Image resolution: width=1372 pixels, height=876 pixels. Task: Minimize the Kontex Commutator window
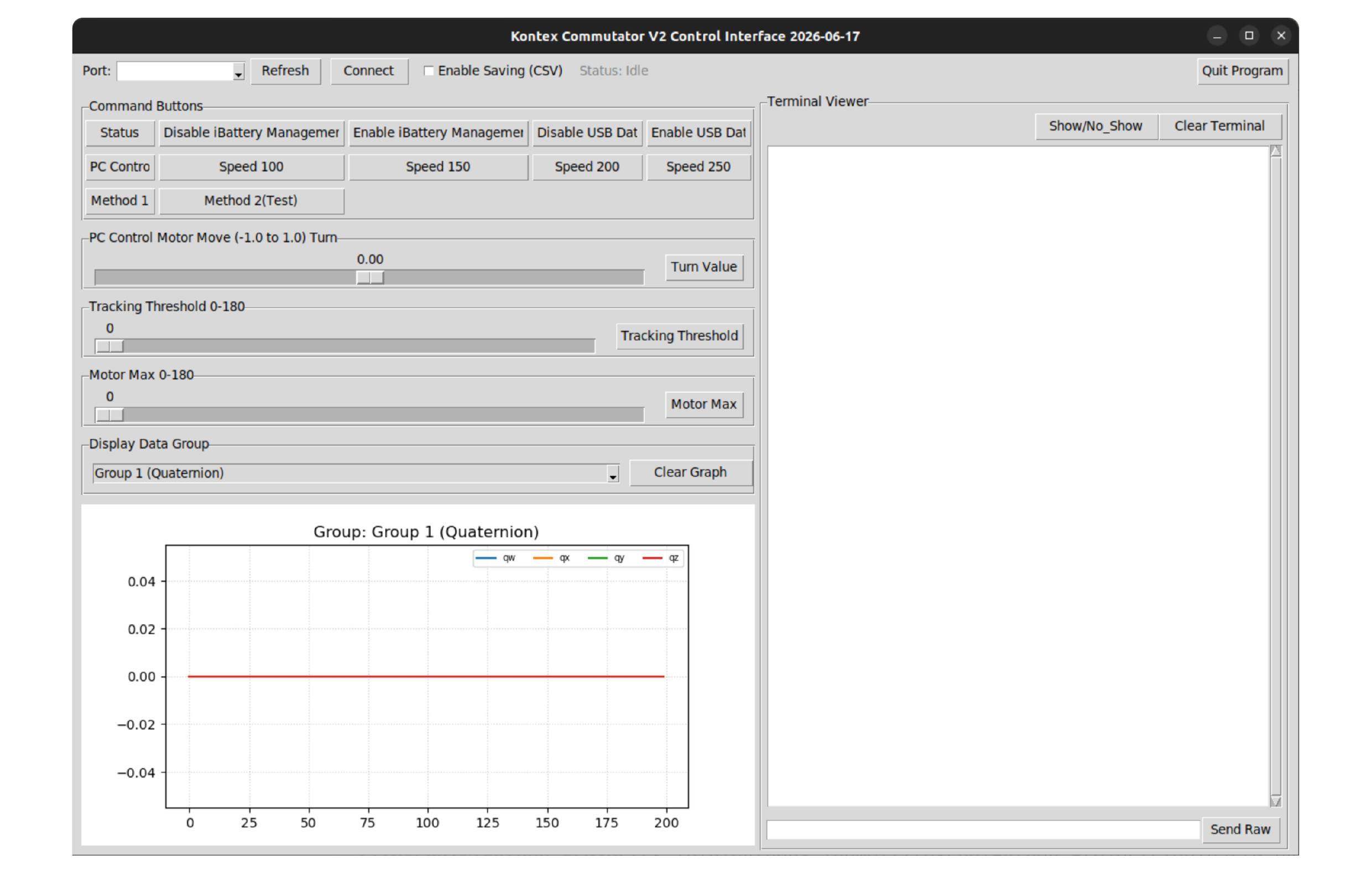(1217, 36)
